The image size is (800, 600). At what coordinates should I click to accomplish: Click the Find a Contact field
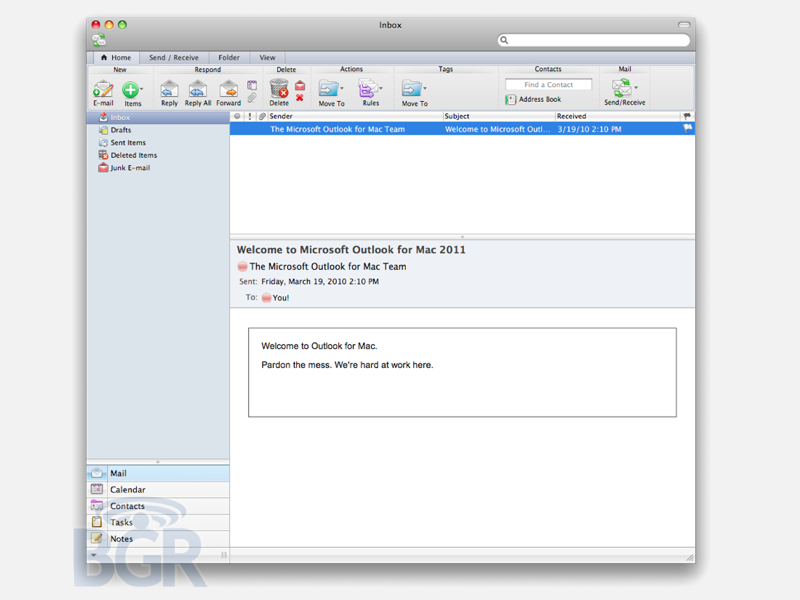click(x=548, y=85)
